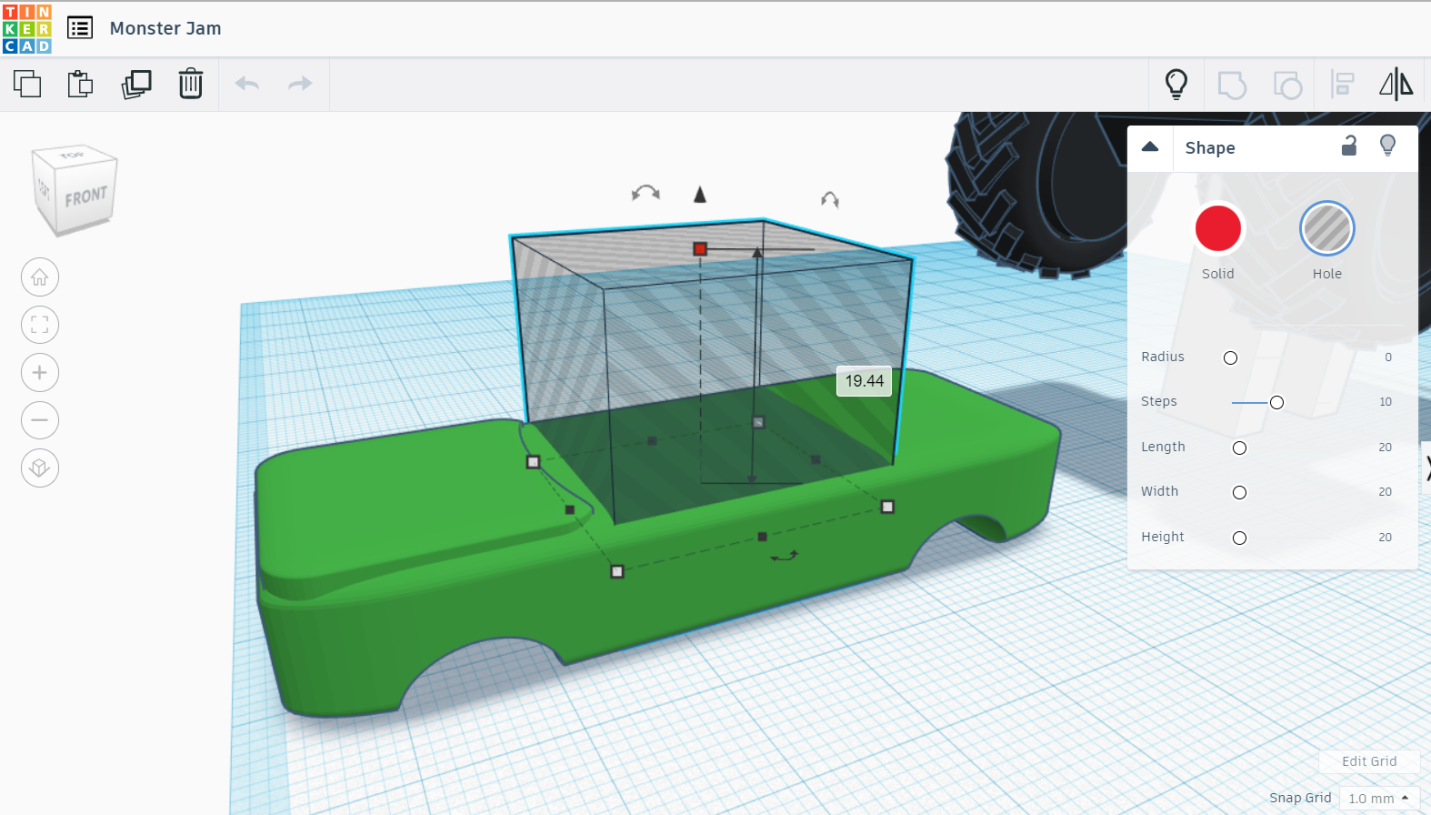Click the Edit Grid button

point(1369,761)
